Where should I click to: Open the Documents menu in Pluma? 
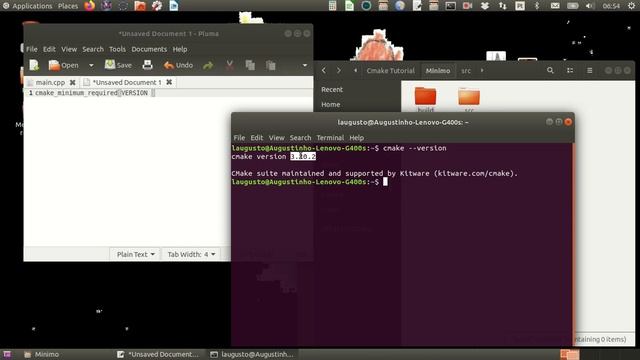click(149, 49)
